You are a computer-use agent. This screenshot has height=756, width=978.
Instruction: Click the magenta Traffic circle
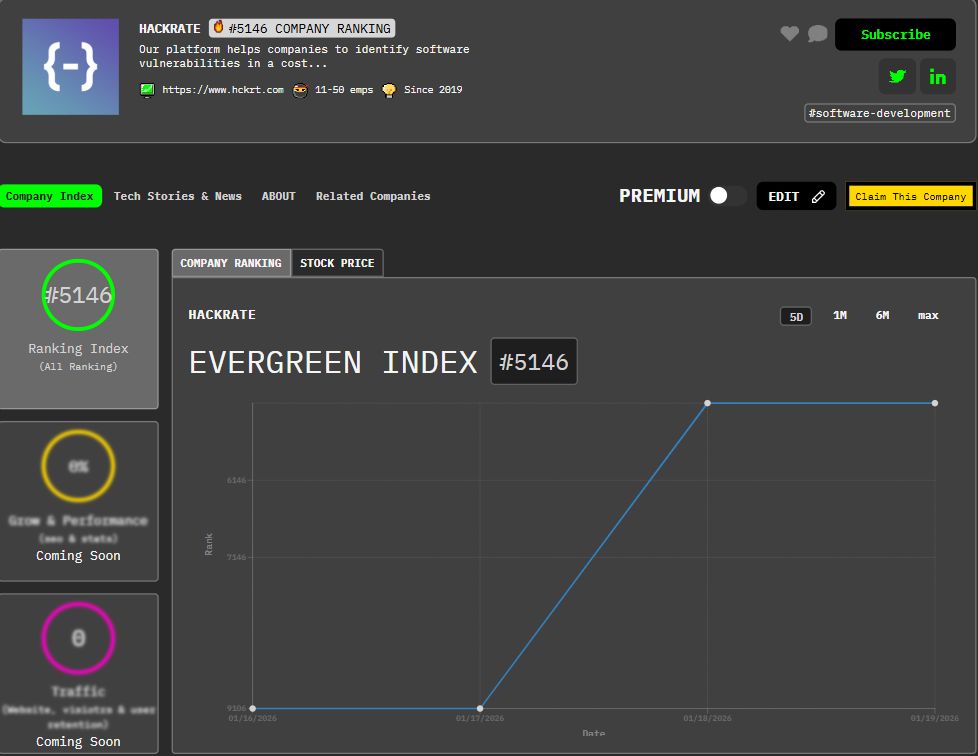[x=78, y=638]
